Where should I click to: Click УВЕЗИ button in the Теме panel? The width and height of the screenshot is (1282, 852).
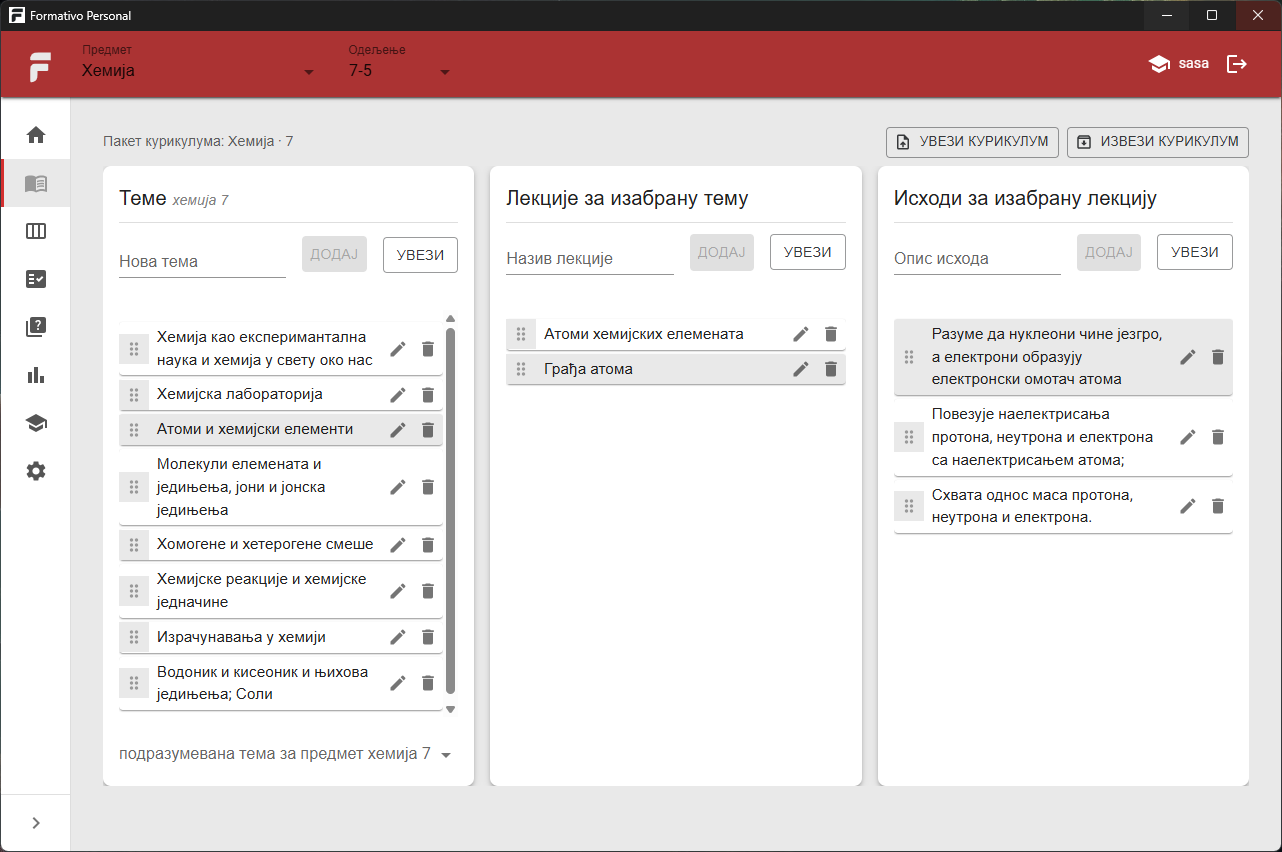pos(420,254)
